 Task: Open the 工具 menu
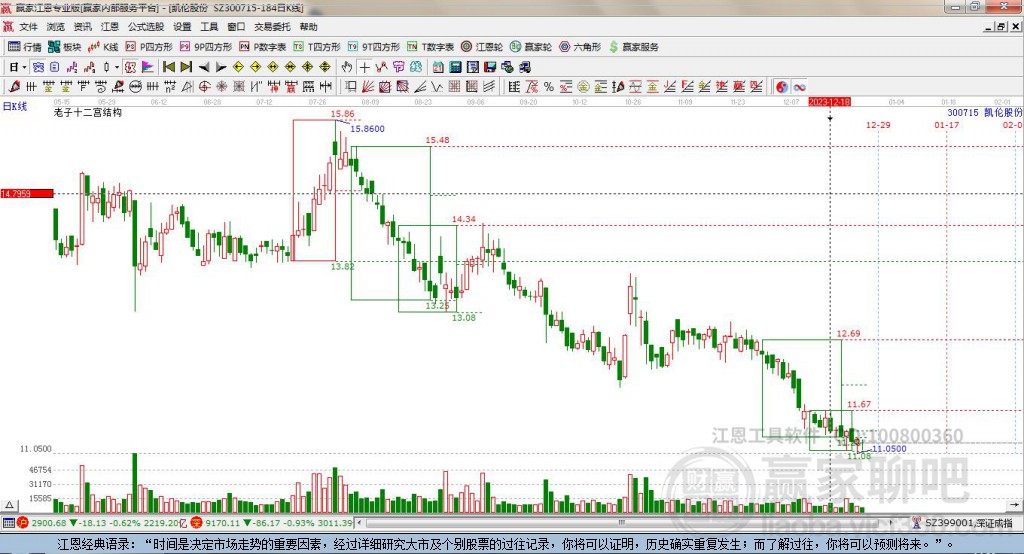(x=209, y=27)
